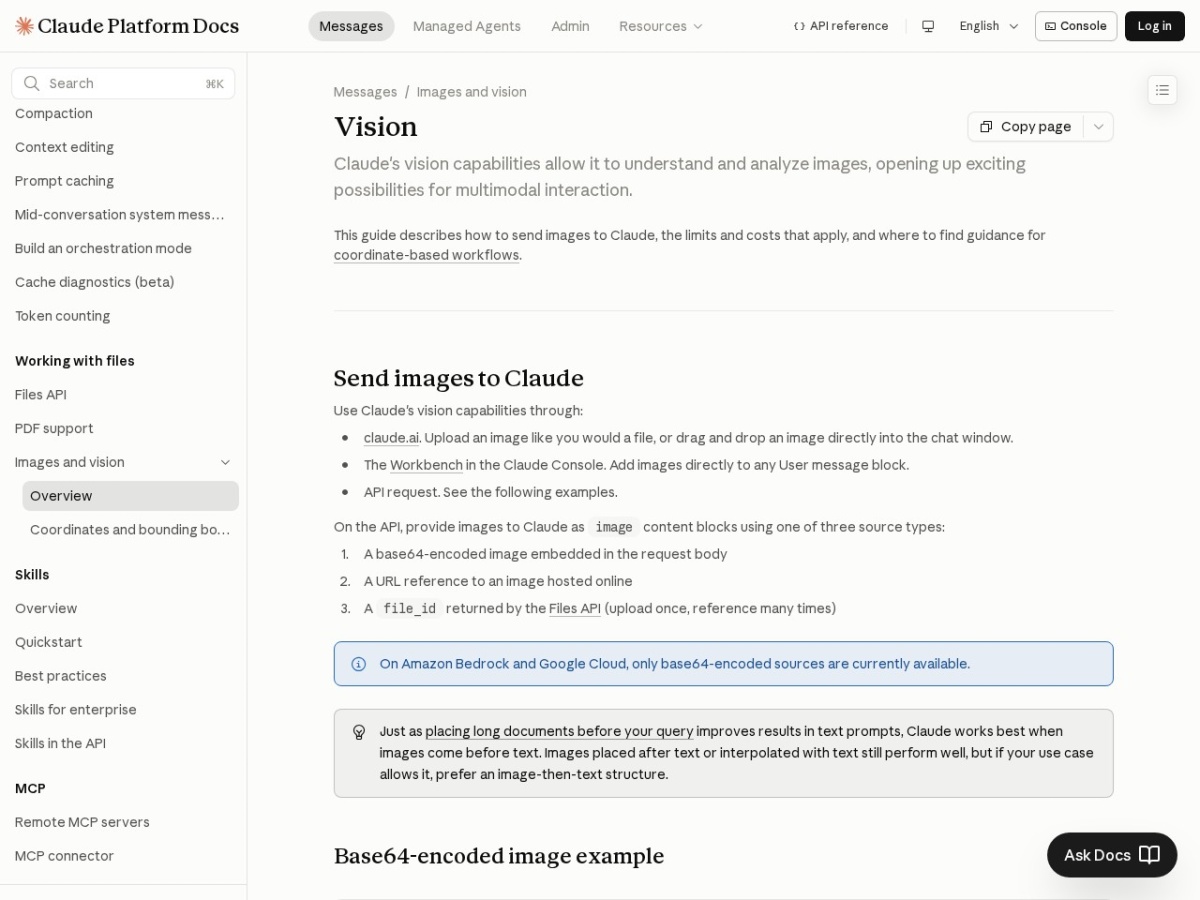The image size is (1200, 900).
Task: Open the Resources dropdown menu
Action: tap(661, 26)
